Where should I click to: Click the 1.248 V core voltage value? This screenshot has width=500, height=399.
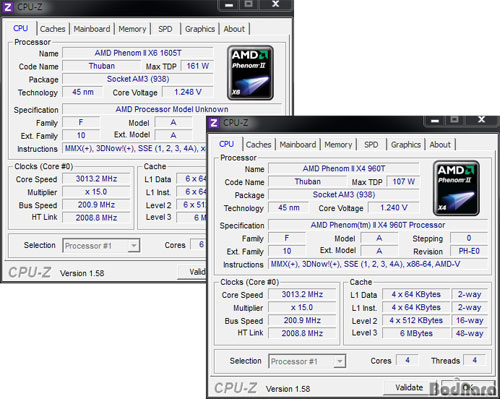pyautogui.click(x=188, y=92)
